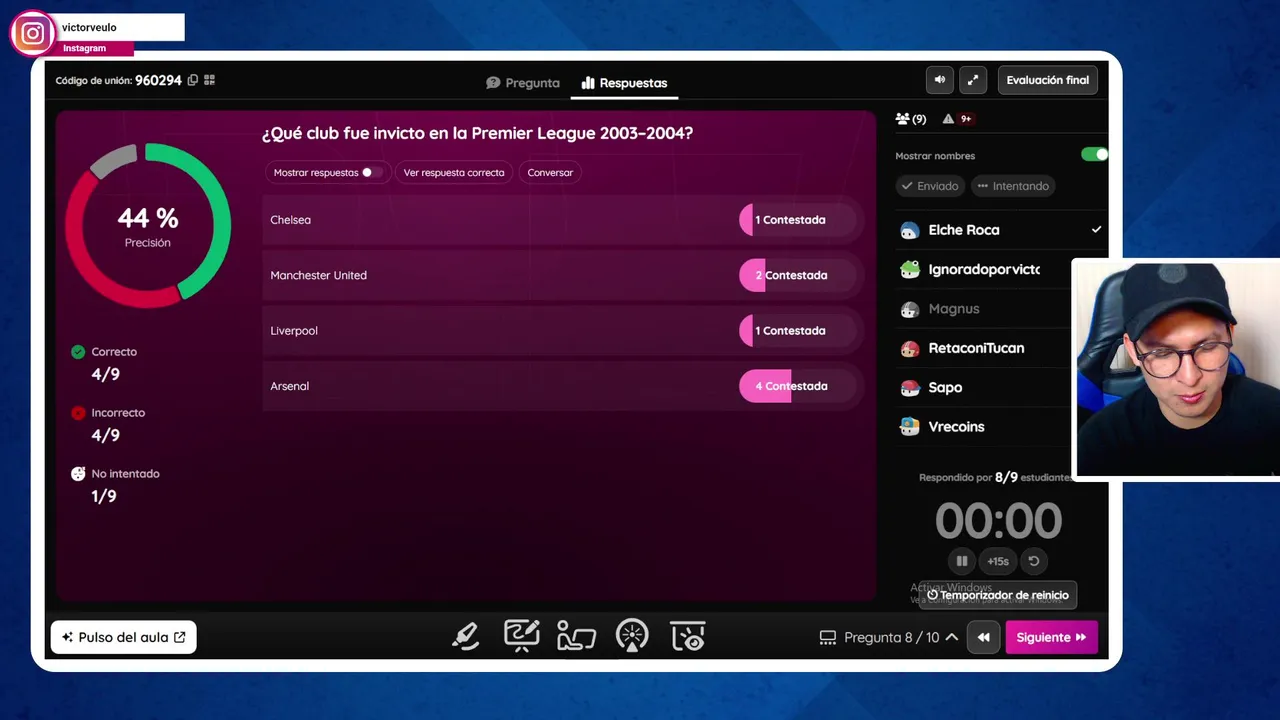Click the Instagram logo overlay
Image resolution: width=1280 pixels, height=720 pixels.
(32, 33)
